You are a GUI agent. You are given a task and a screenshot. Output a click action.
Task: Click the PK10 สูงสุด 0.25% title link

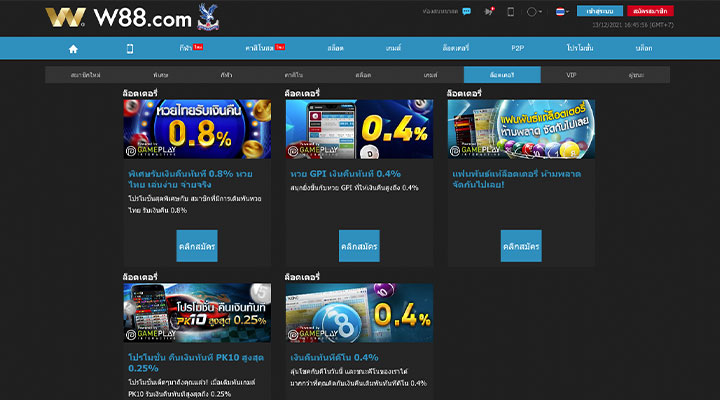[196, 363]
